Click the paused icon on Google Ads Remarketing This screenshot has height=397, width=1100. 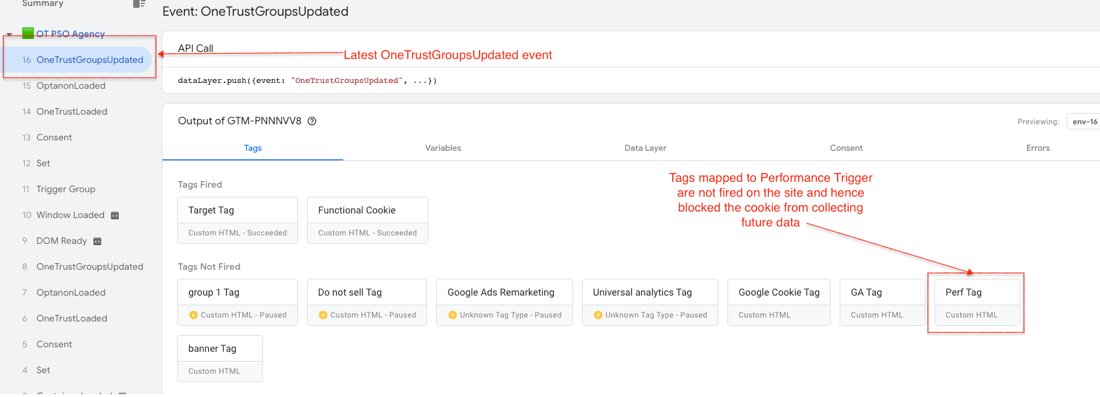[x=452, y=315]
